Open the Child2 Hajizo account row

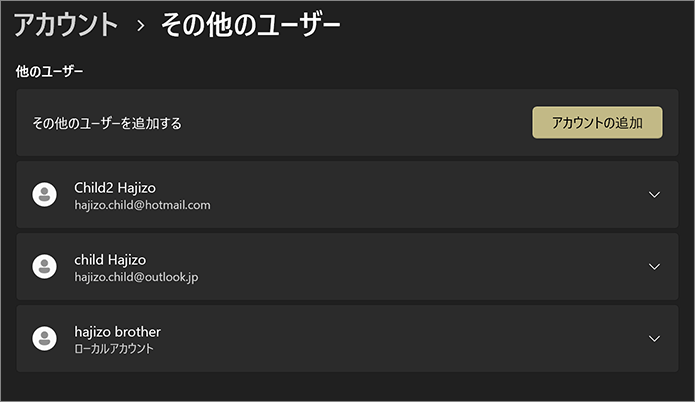click(x=347, y=195)
